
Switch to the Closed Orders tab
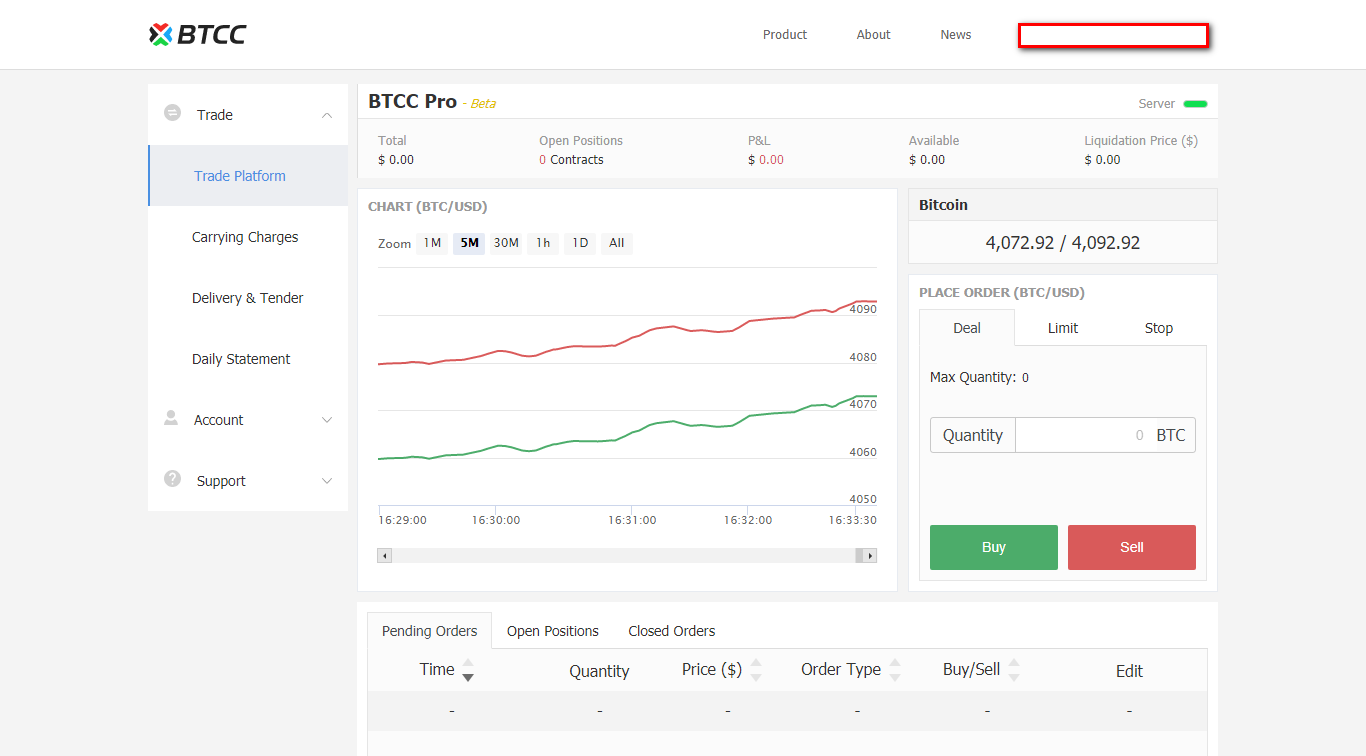[672, 631]
